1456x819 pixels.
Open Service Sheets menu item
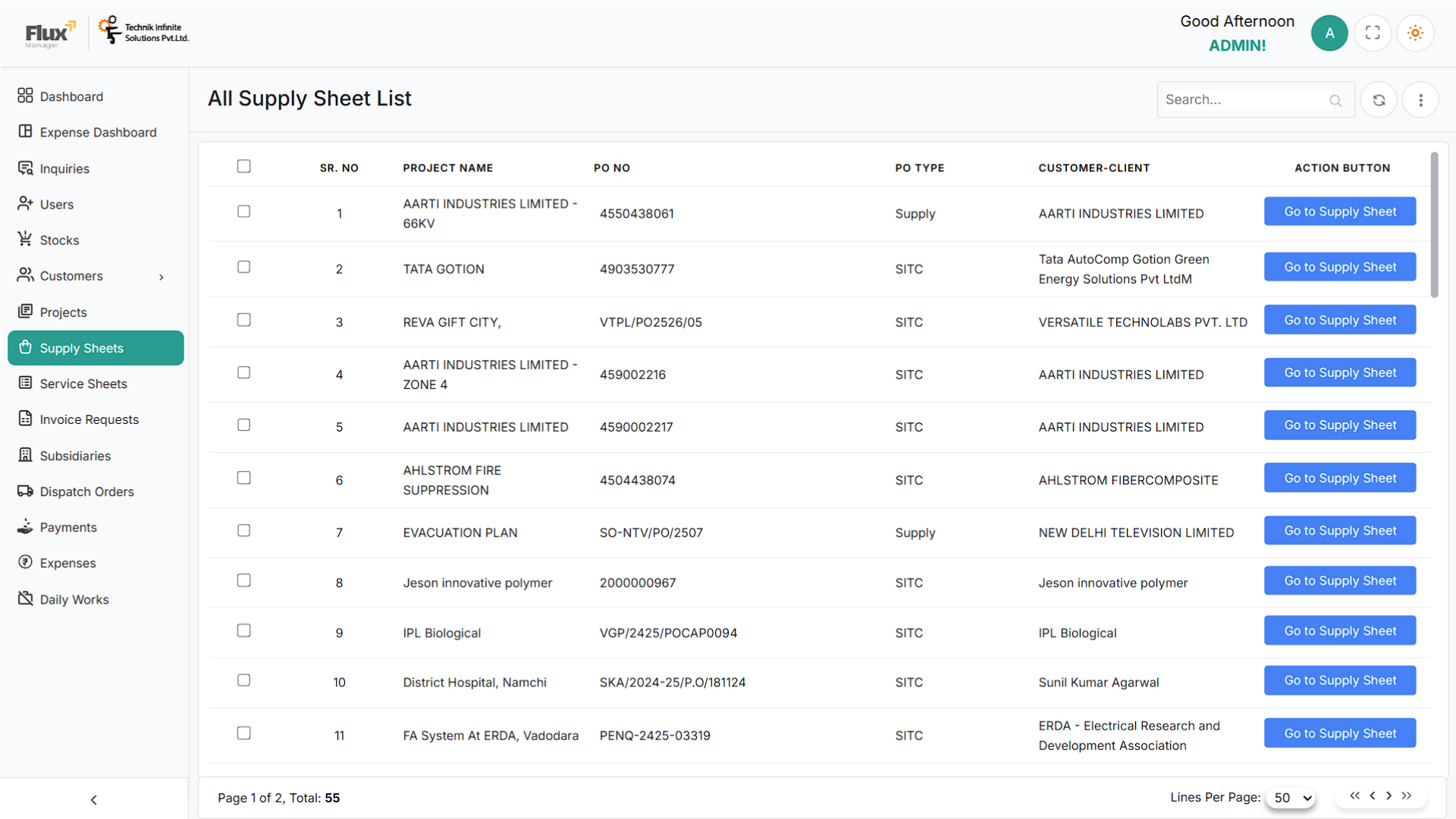96,384
